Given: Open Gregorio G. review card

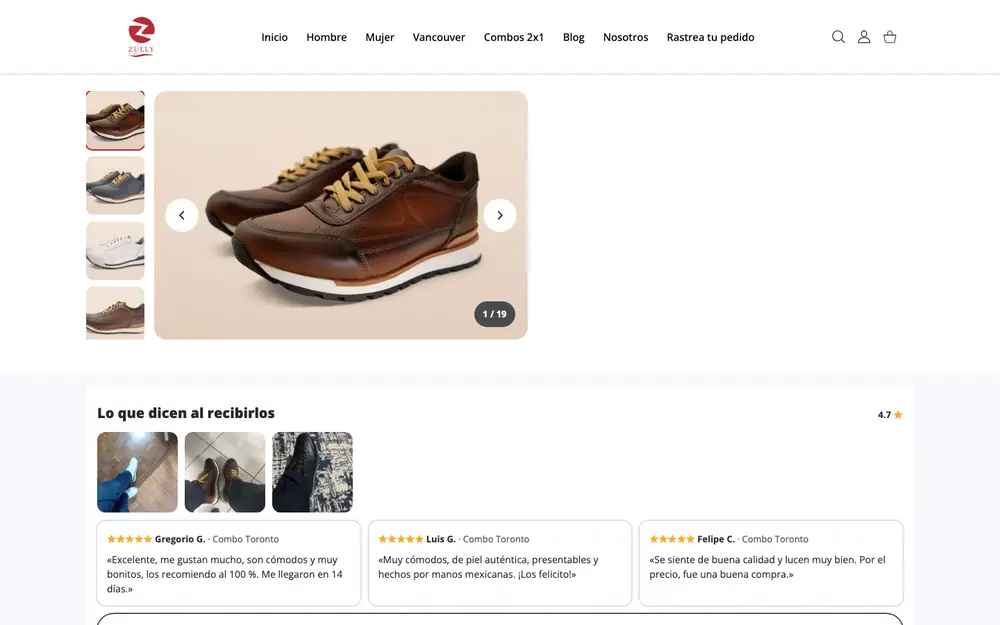Looking at the screenshot, I should click(228, 563).
